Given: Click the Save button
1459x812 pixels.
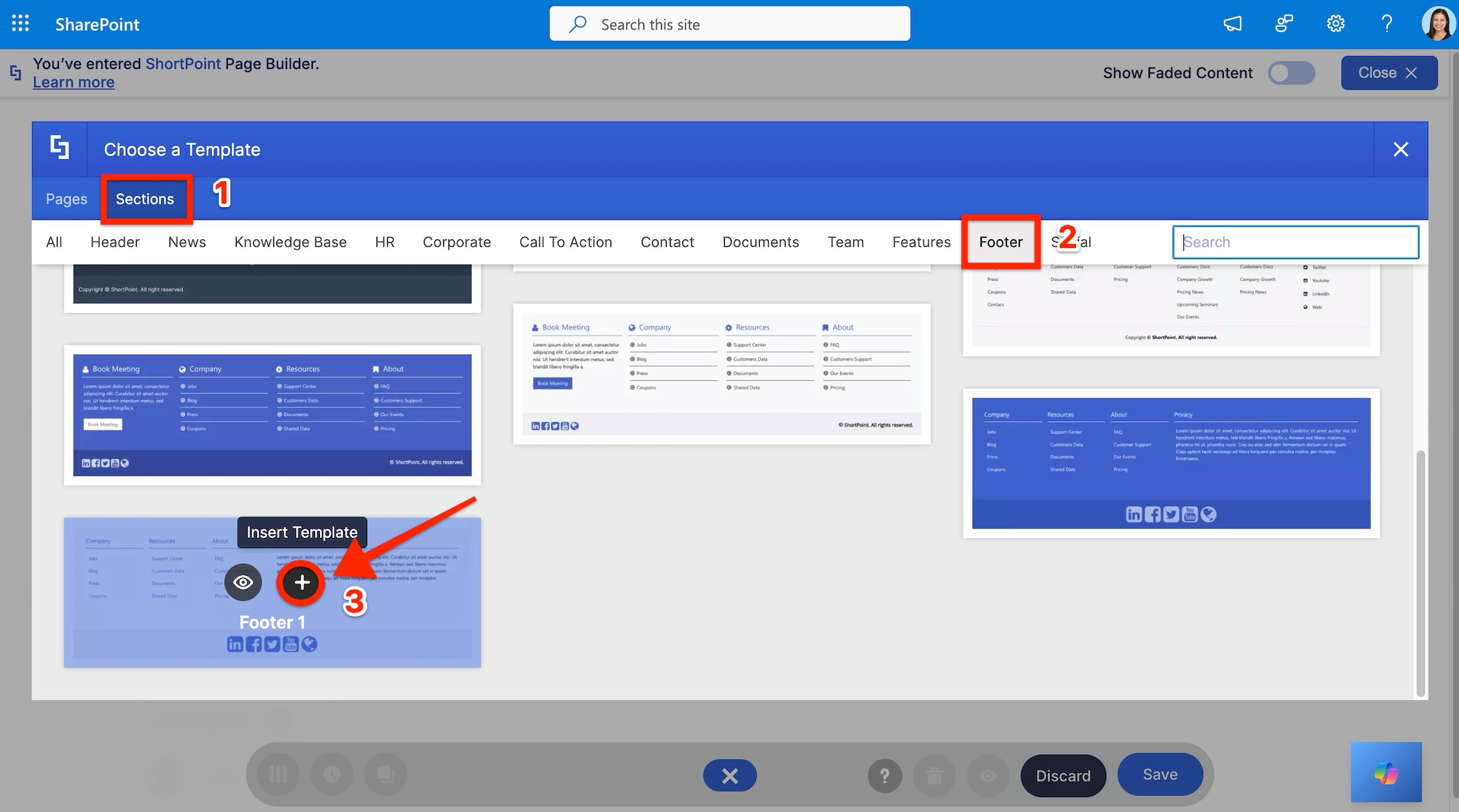Looking at the screenshot, I should pos(1160,774).
